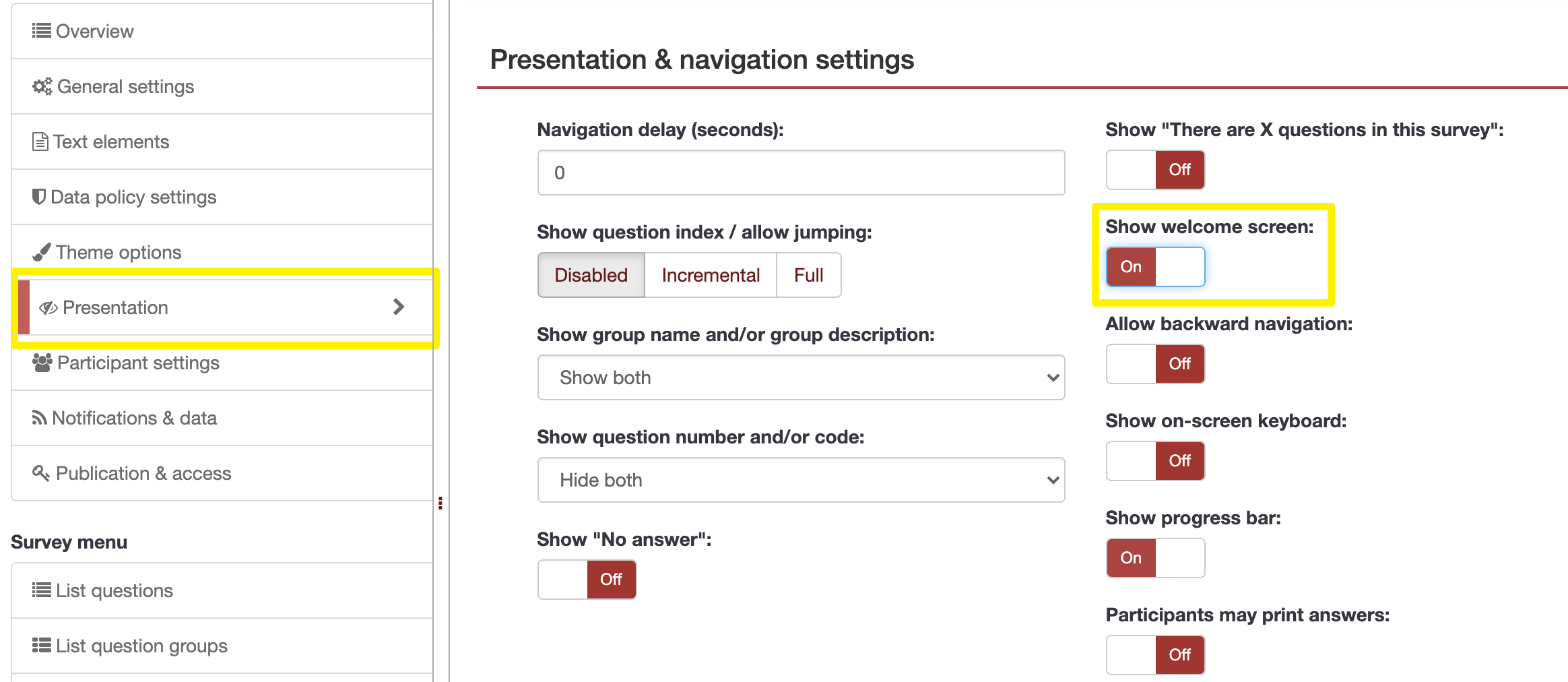The height and width of the screenshot is (682, 1568).
Task: Turn off the Show progress bar switch
Action: (x=1155, y=558)
